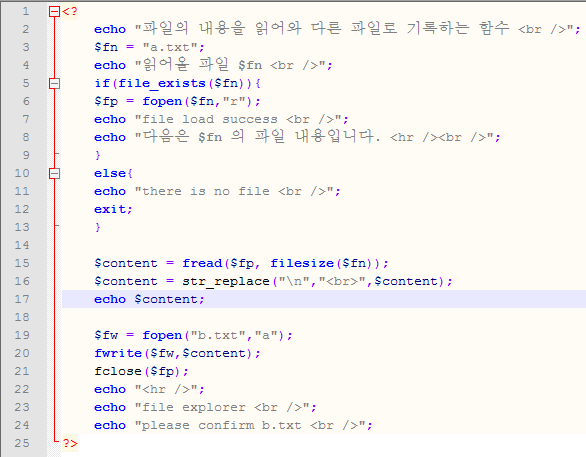Viewport: 586px width, 457px height.
Task: Click line number 25 in the margin
Action: pyautogui.click(x=22, y=443)
